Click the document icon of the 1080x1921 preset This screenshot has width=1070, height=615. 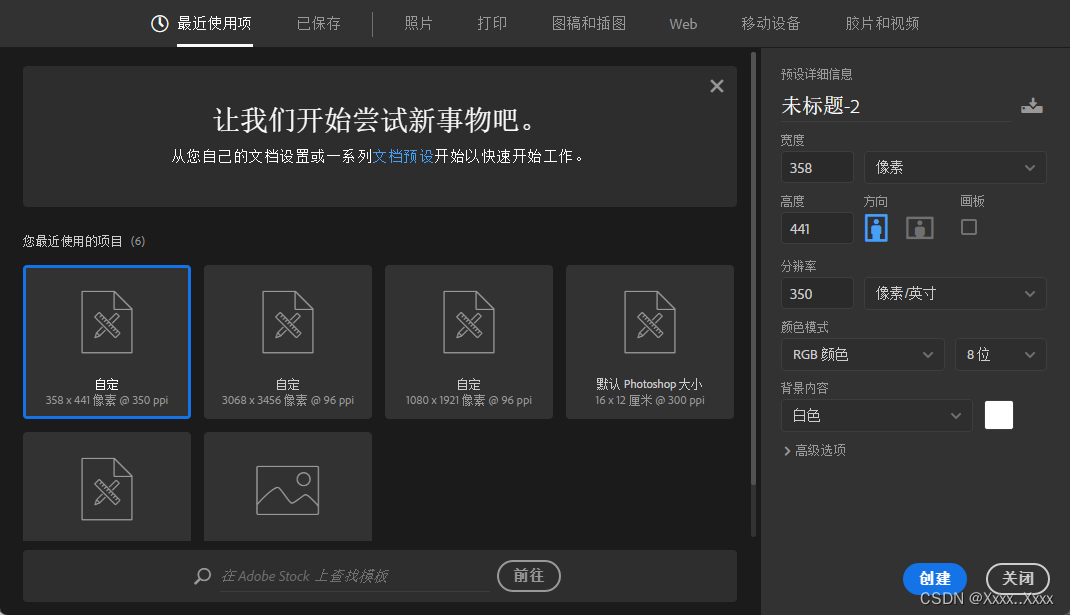(x=468, y=322)
